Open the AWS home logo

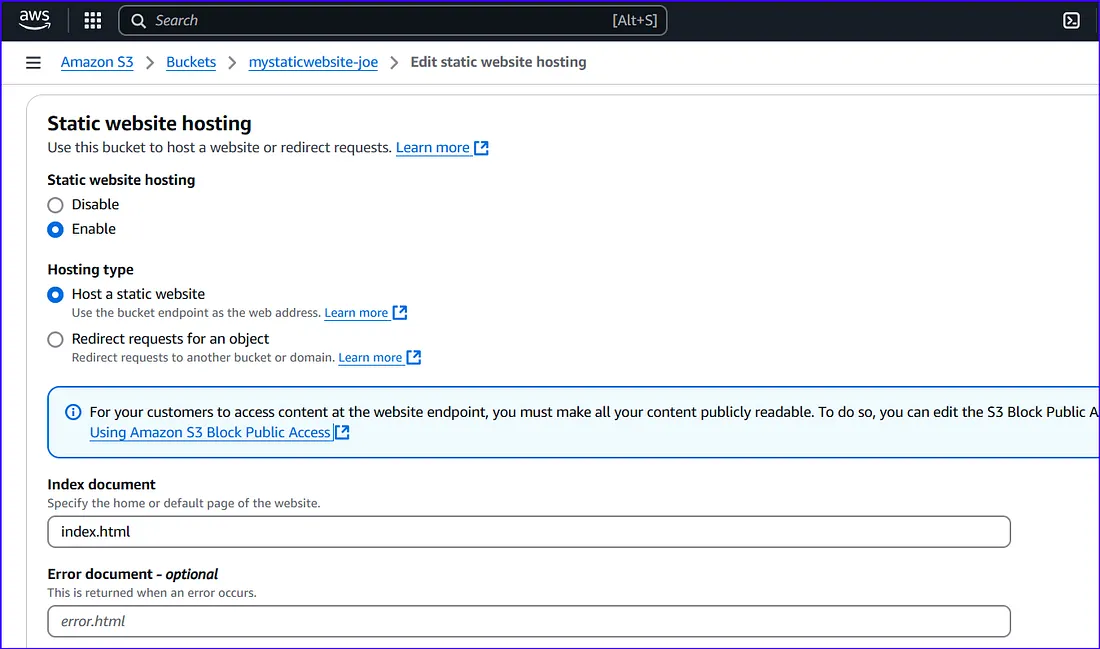coord(34,20)
